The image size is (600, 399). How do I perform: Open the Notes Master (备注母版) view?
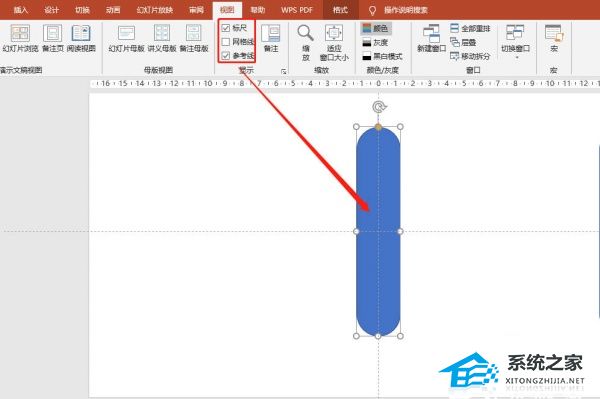[194, 38]
